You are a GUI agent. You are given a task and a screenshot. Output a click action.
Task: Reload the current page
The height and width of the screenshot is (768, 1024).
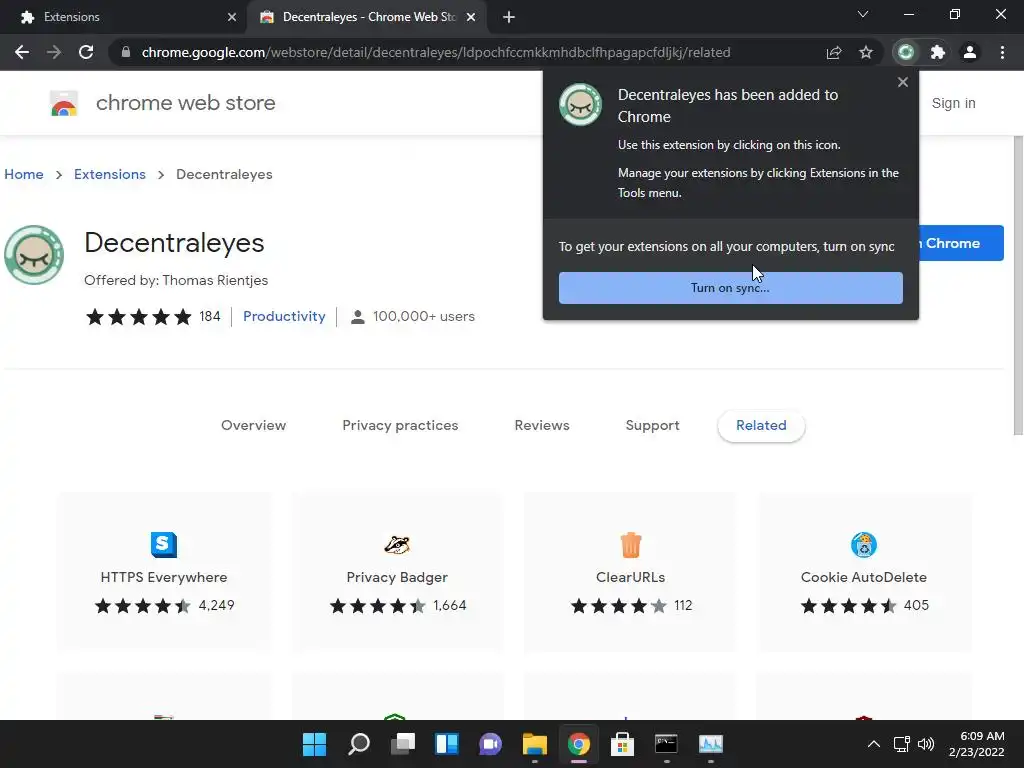[x=86, y=52]
